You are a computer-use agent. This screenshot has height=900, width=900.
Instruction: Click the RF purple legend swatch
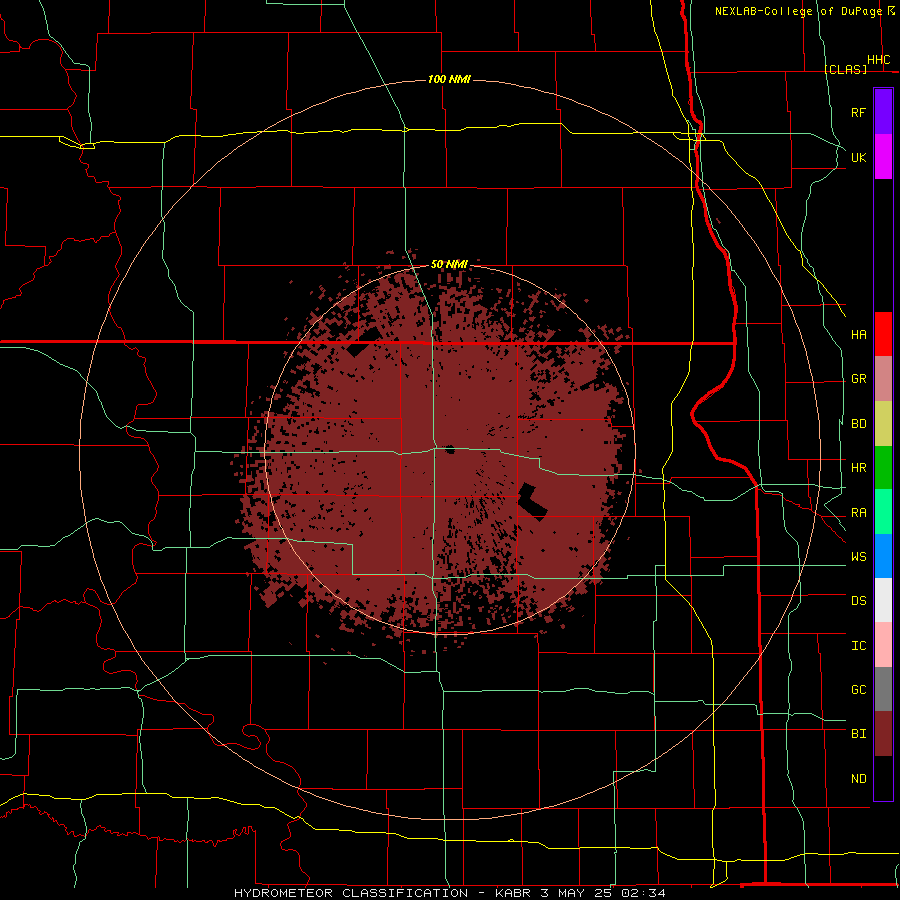click(883, 112)
